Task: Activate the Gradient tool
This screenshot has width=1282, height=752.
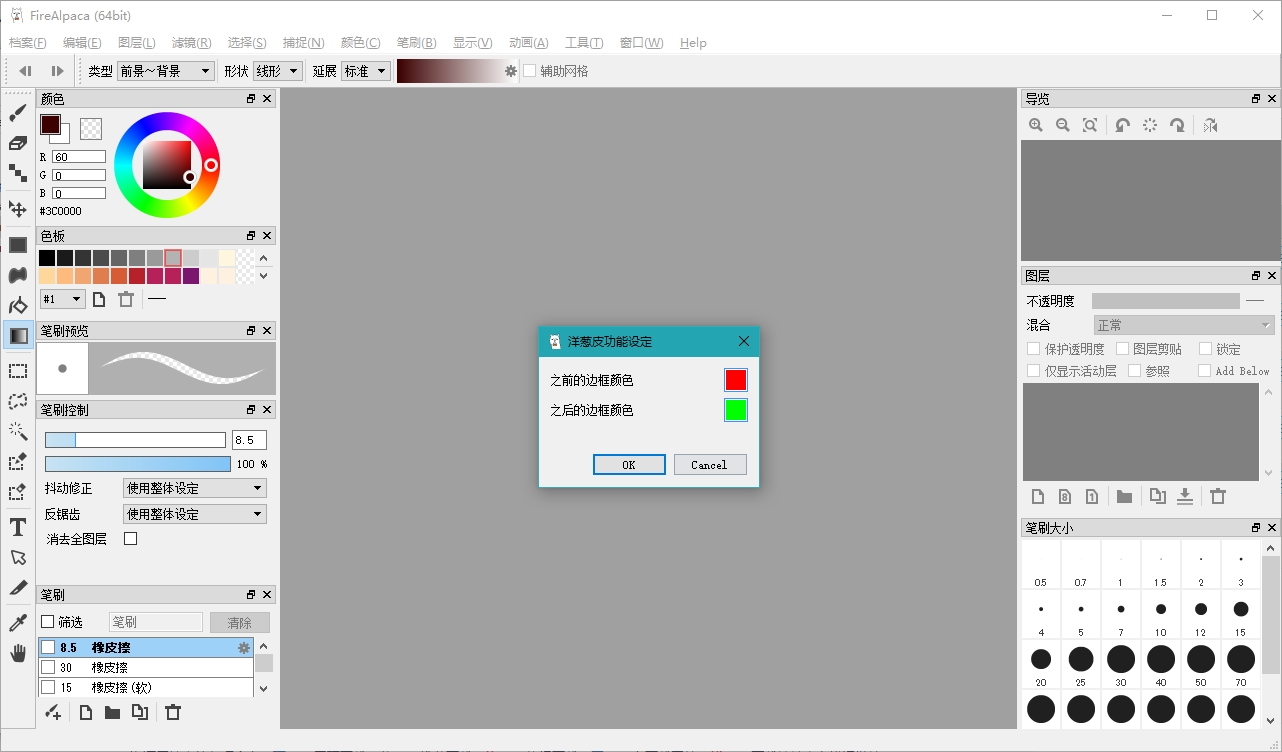Action: [18, 336]
